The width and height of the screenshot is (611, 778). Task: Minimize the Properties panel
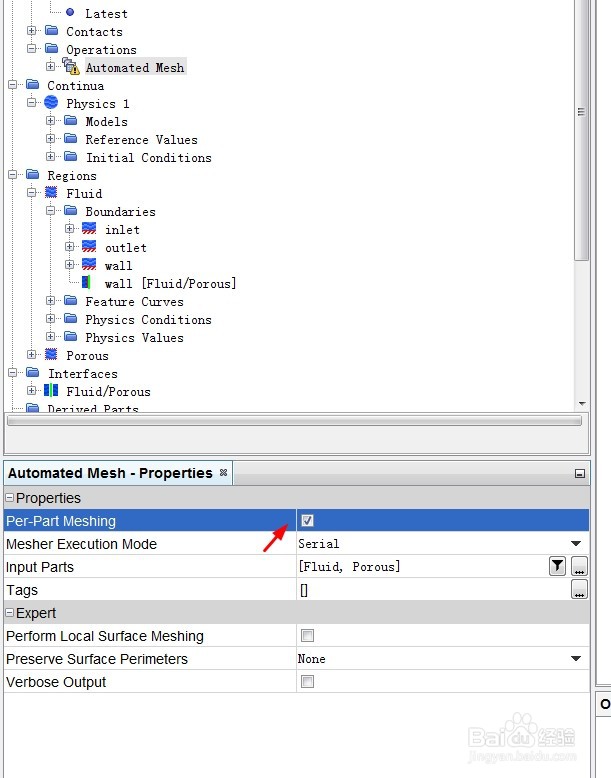[580, 474]
